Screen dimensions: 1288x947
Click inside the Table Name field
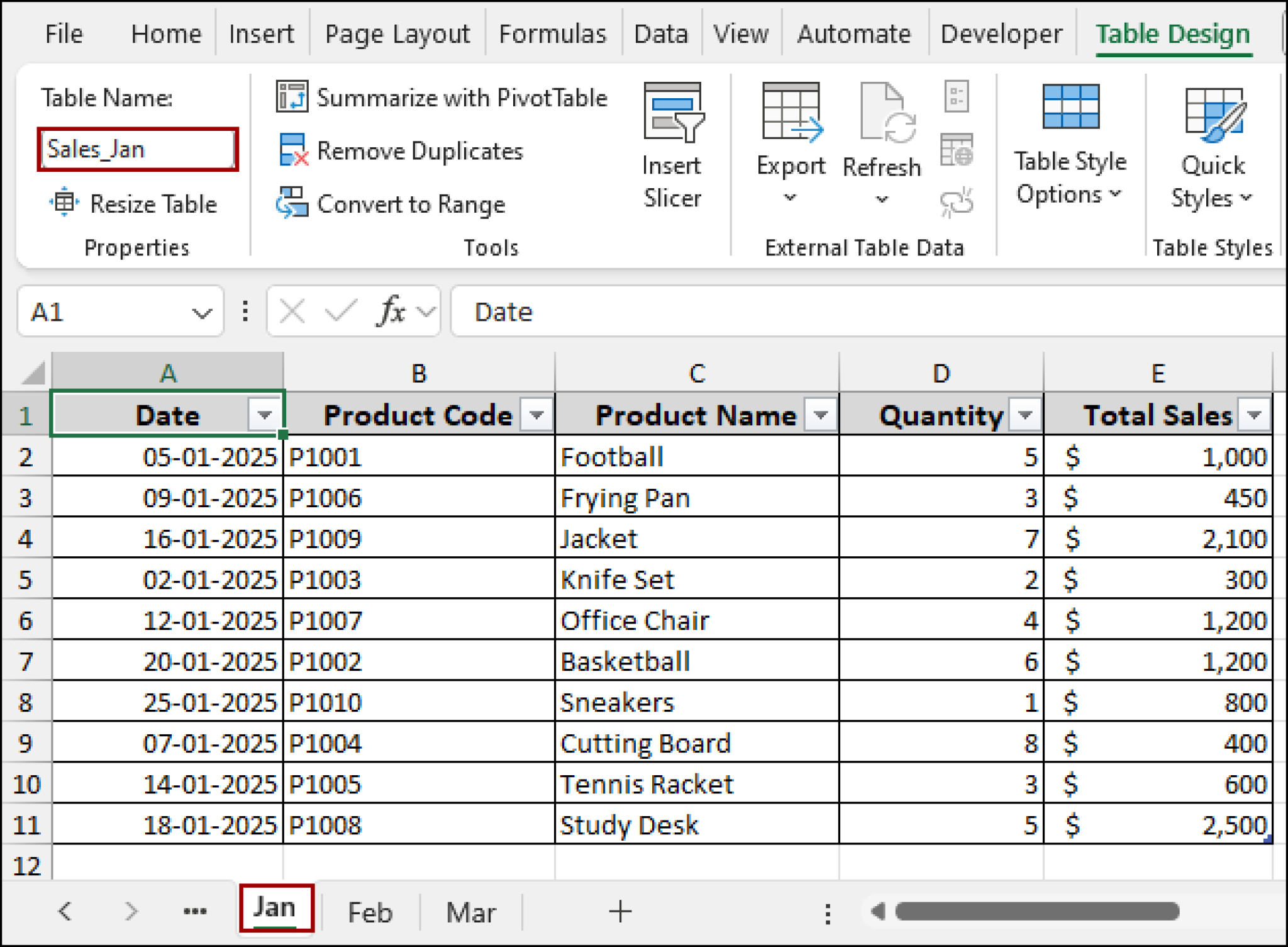click(137, 149)
